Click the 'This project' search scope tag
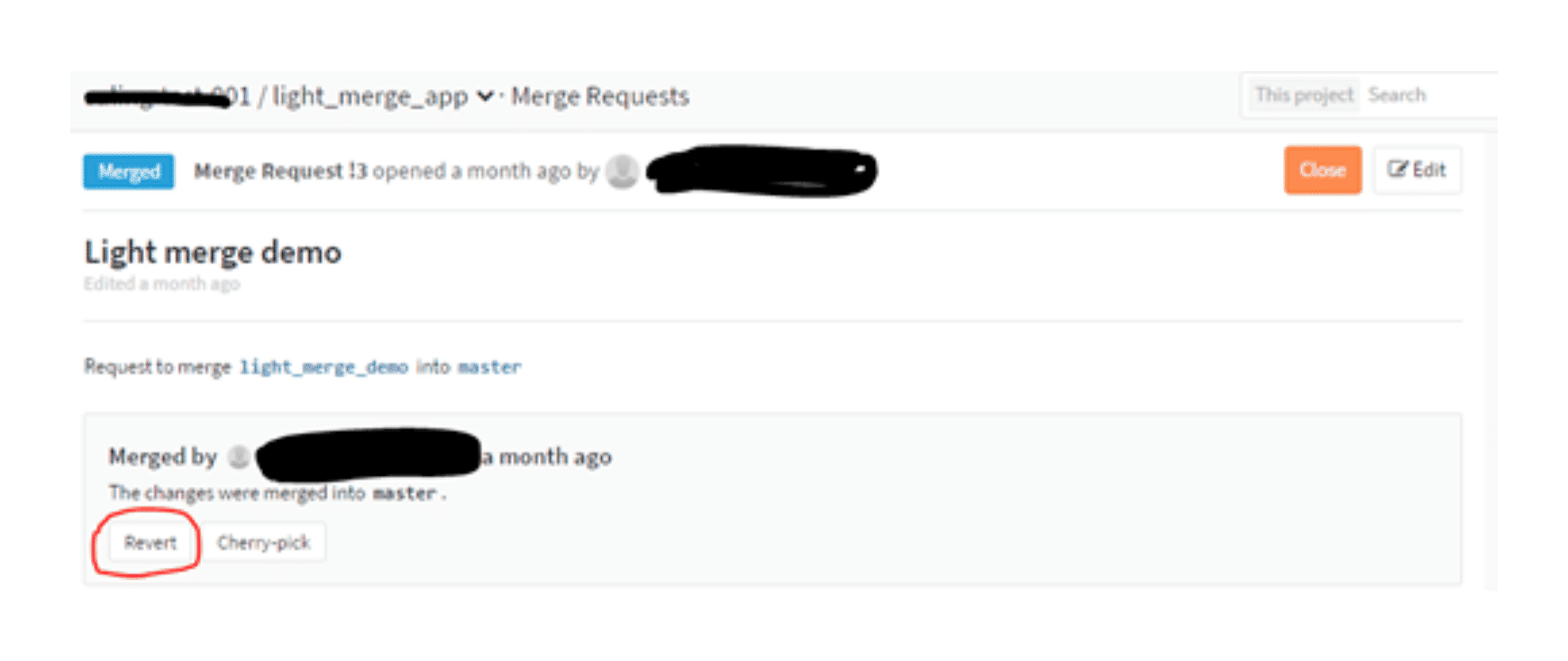Viewport: 1568px width, 661px height. tap(1304, 95)
